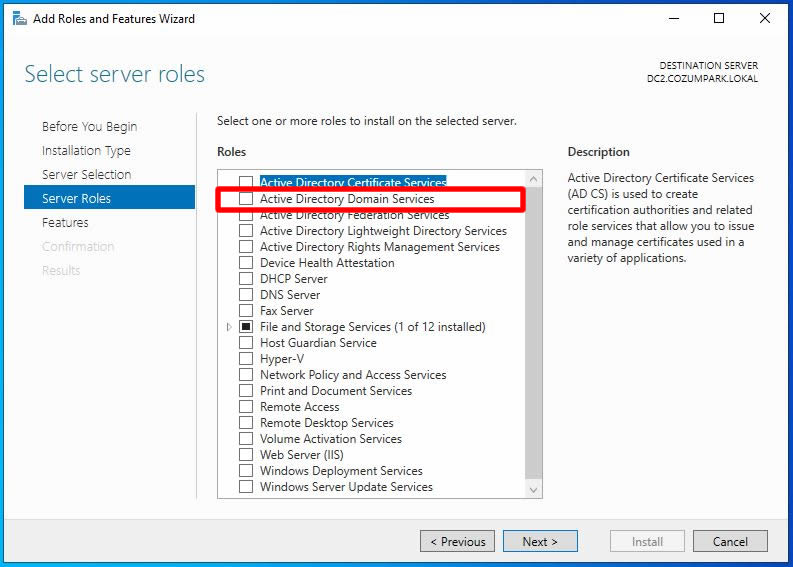
Task: Enable the DNS Server role checkbox
Action: [x=246, y=295]
